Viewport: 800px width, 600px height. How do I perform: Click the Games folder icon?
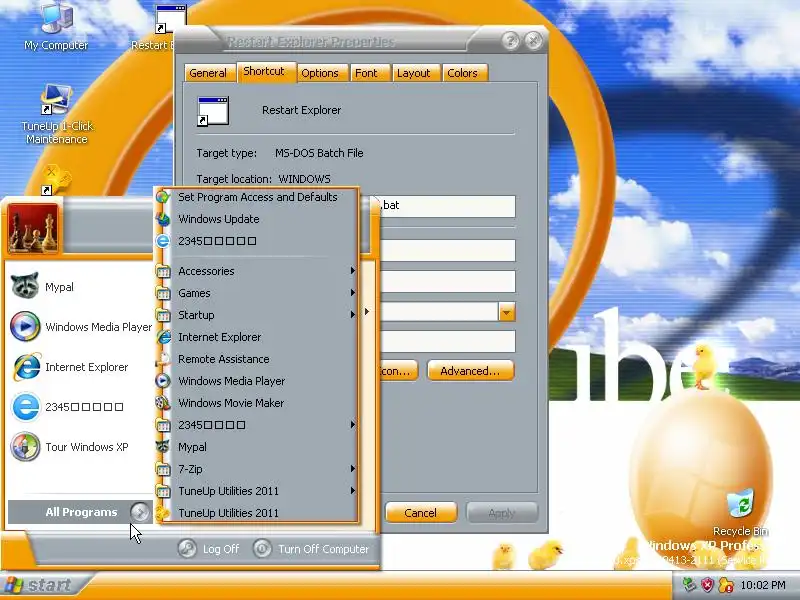(x=163, y=293)
